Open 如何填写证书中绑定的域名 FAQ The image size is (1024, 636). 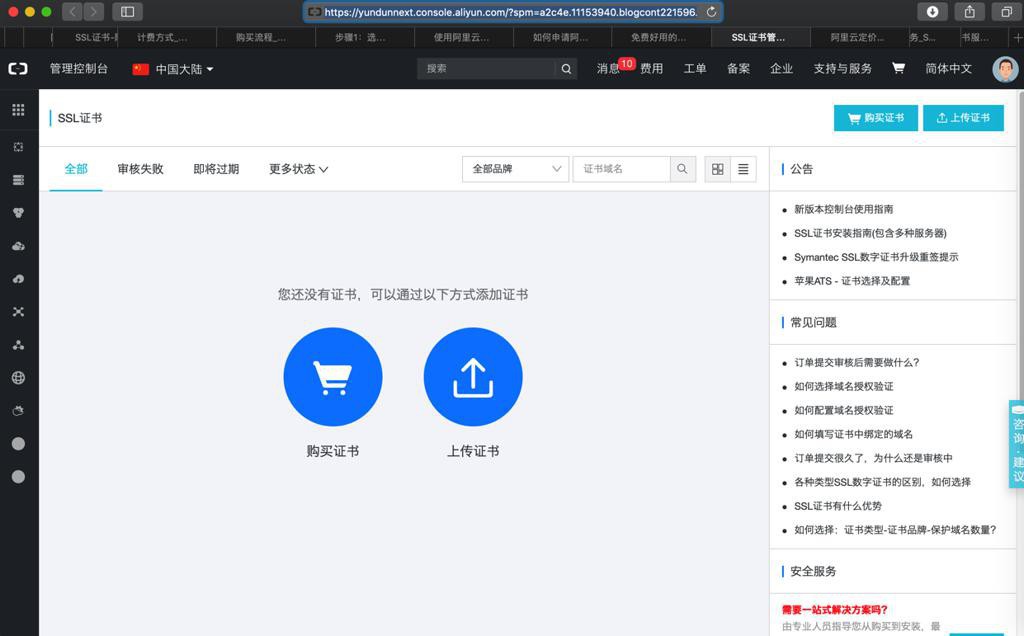coord(853,434)
